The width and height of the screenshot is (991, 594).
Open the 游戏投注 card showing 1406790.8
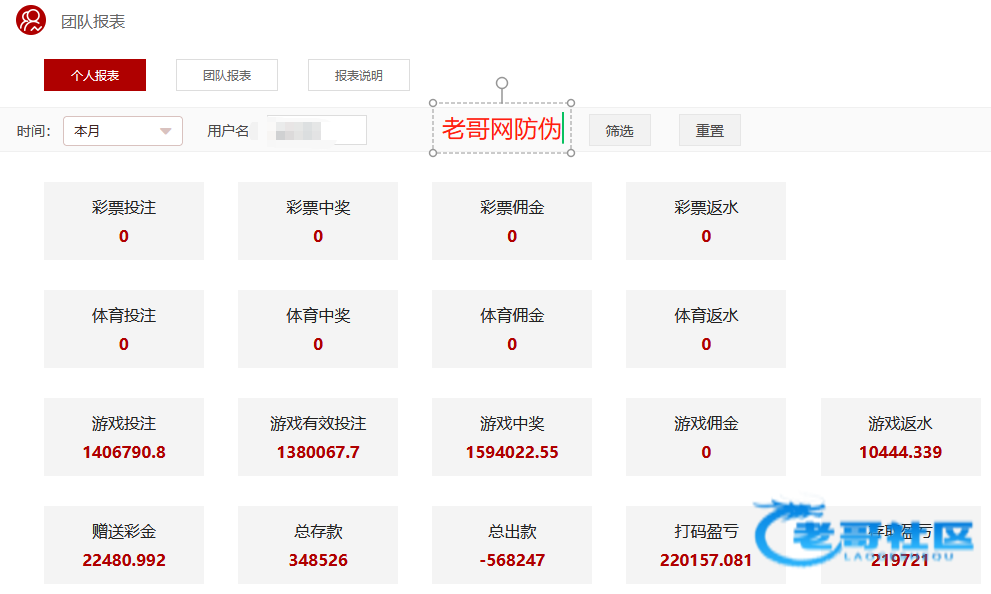124,437
